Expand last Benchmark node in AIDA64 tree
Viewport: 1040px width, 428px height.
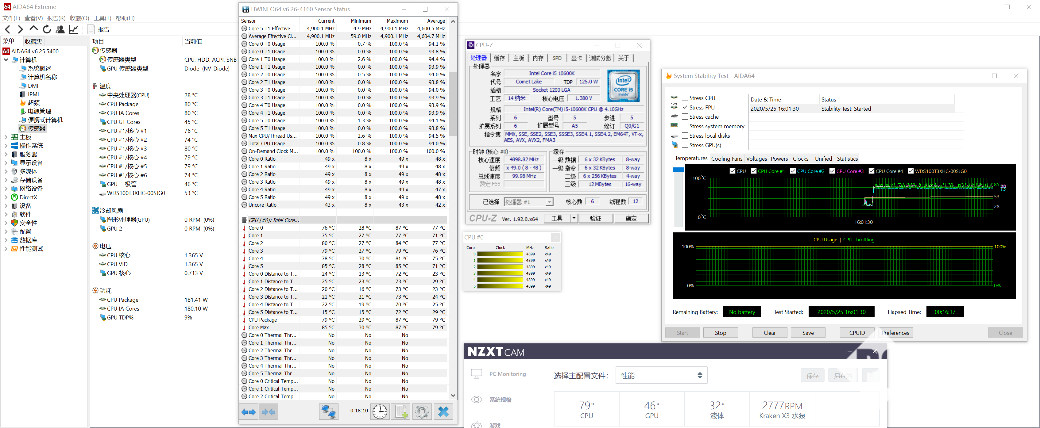tap(6, 249)
